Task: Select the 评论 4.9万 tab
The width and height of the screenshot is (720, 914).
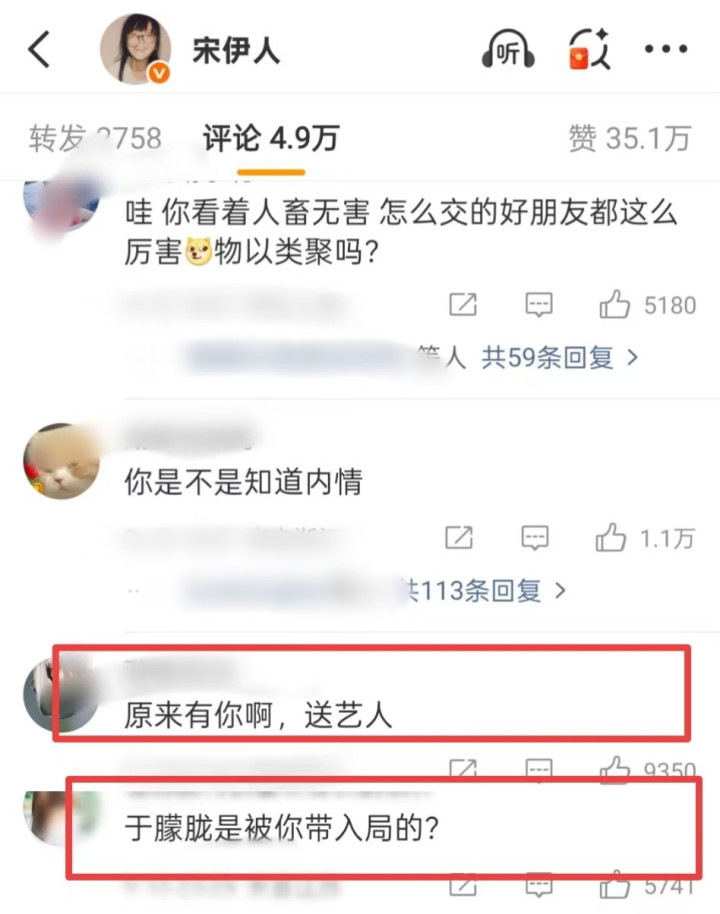Action: (x=271, y=139)
